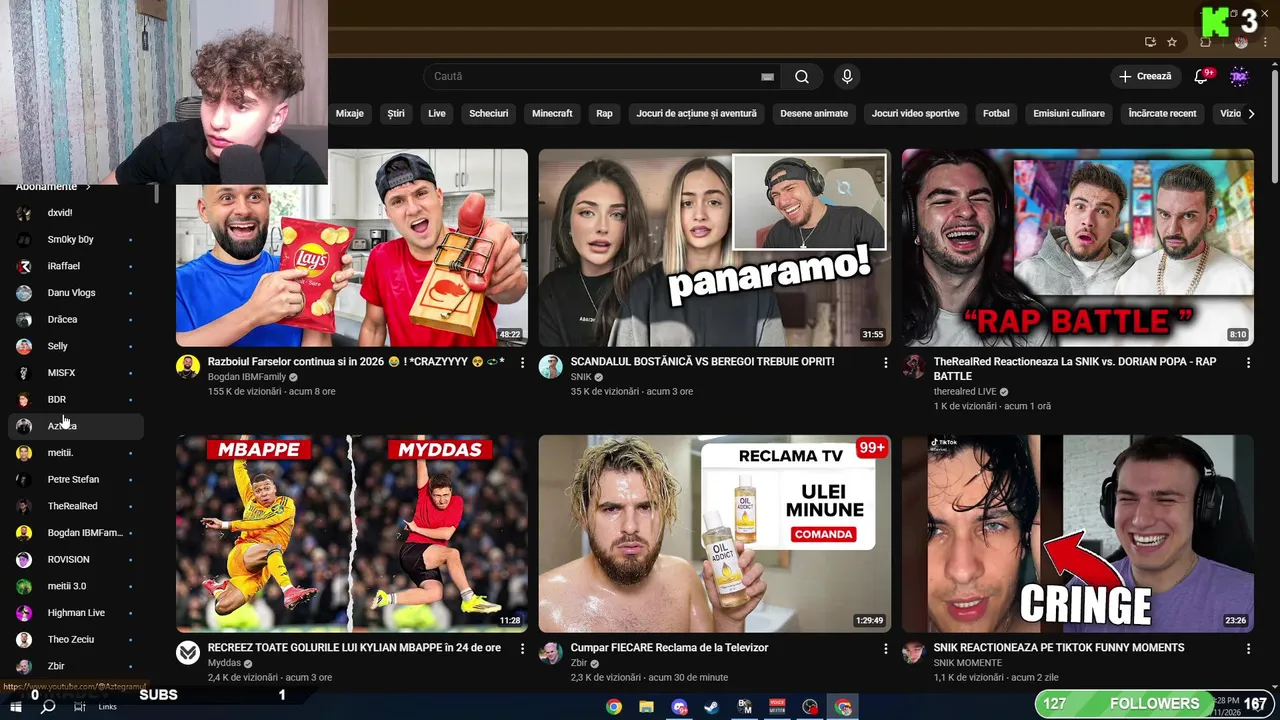Image resolution: width=1280 pixels, height=720 pixels.
Task: Open options for Razboiul Farselor video
Action: click(522, 363)
